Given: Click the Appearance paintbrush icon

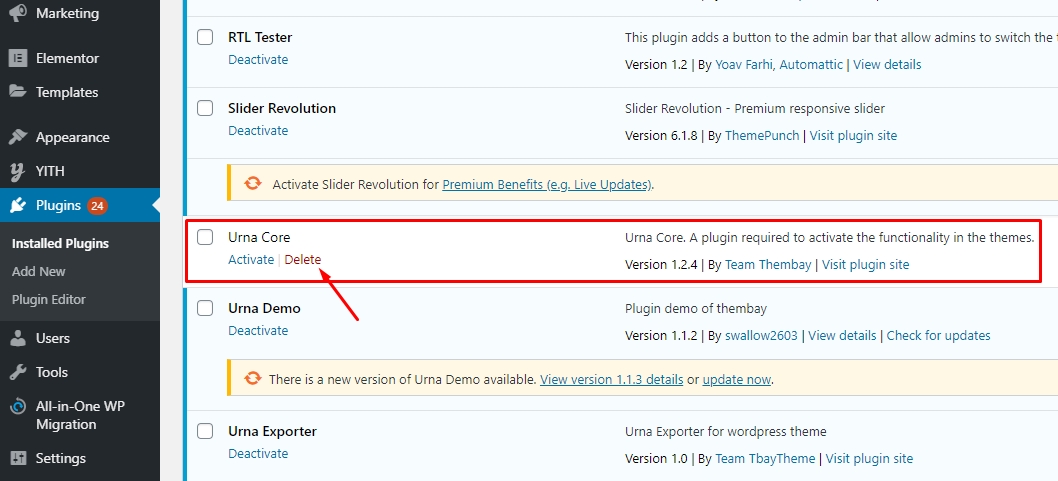Looking at the screenshot, I should [18, 137].
